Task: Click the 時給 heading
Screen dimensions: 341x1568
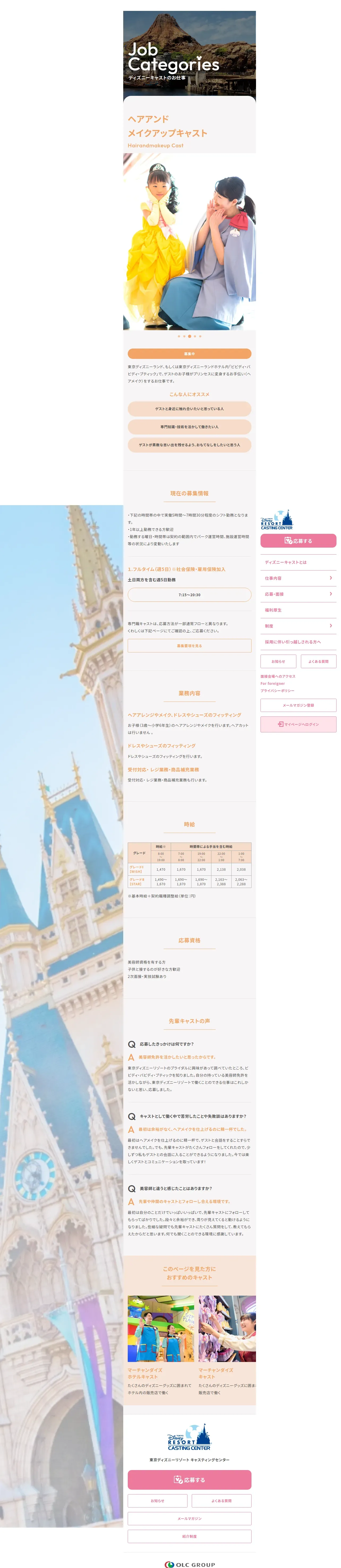Action: [x=189, y=824]
